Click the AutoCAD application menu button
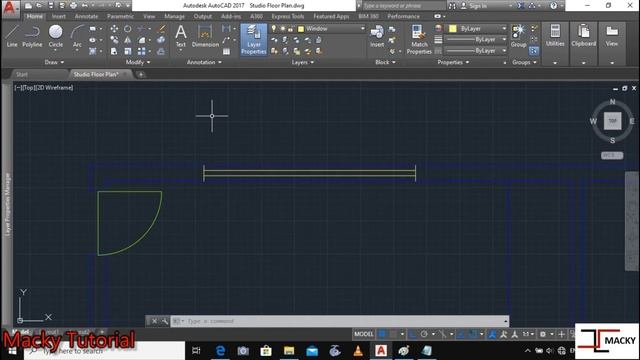The image size is (640, 360). [x=10, y=8]
